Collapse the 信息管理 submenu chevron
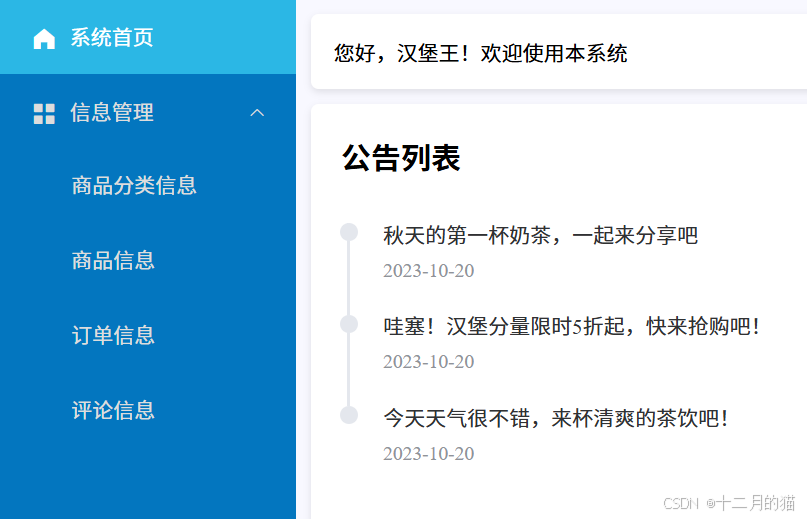 point(257,113)
